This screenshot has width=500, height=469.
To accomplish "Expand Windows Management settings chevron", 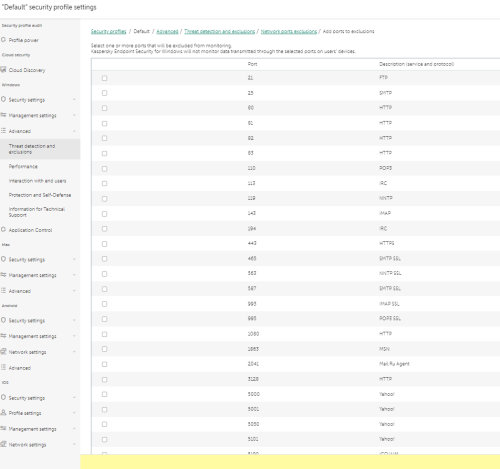I will pyautogui.click(x=74, y=115).
